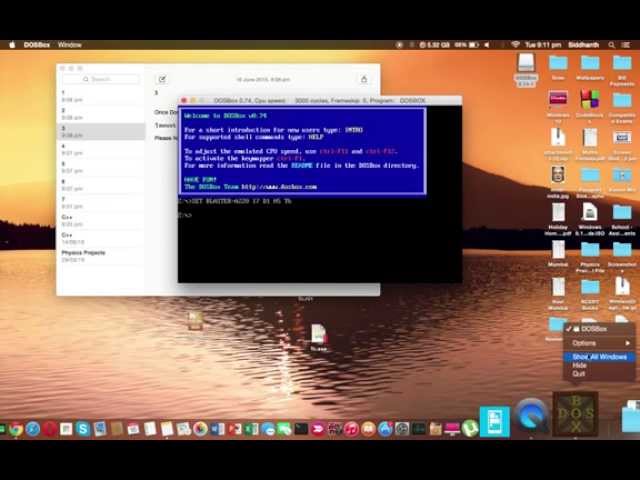The height and width of the screenshot is (480, 640).
Task: Open iBooks from the dock
Action: (x=368, y=429)
